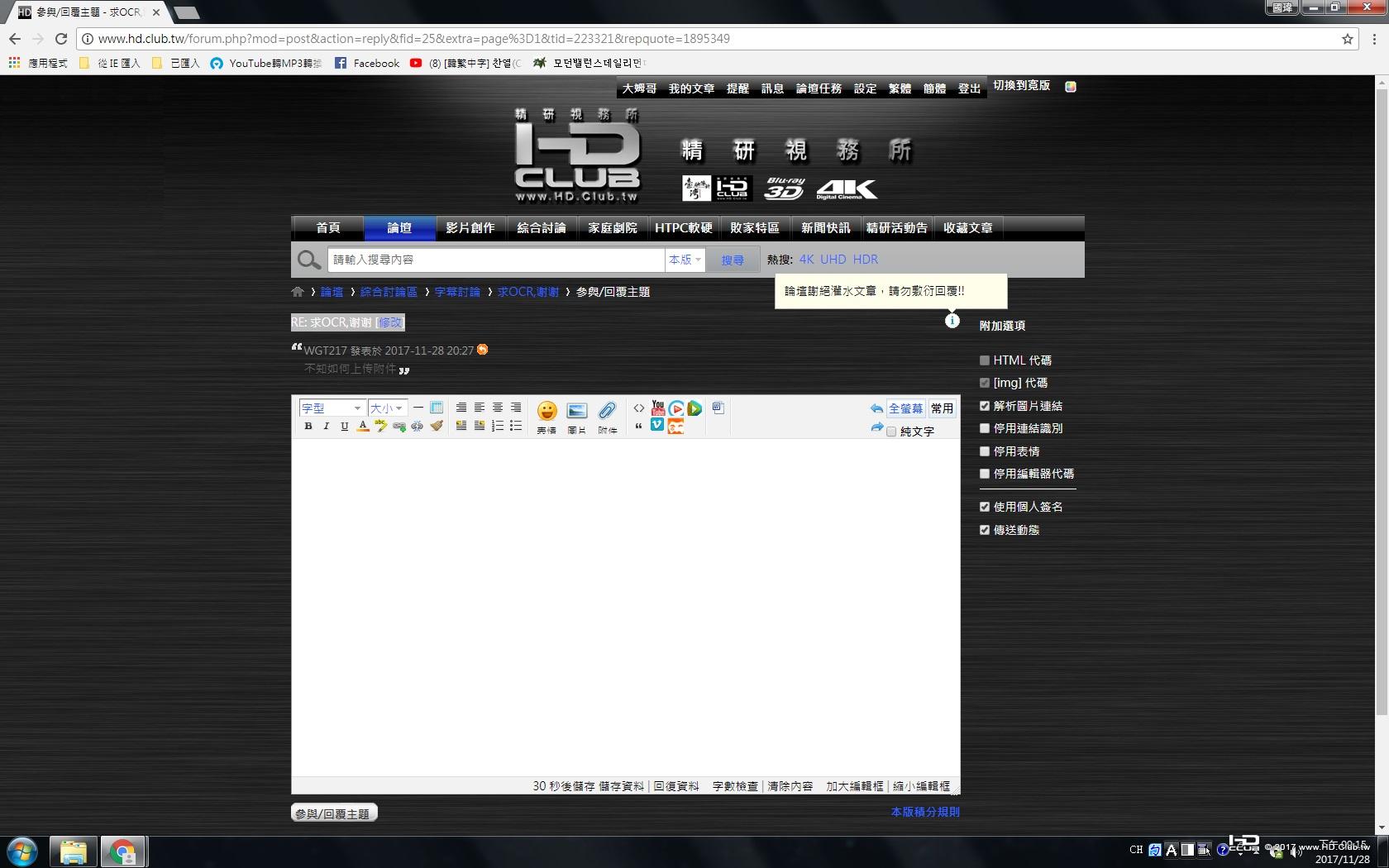Insert a table into the post
Screen dimensions: 1389x868
[437, 408]
